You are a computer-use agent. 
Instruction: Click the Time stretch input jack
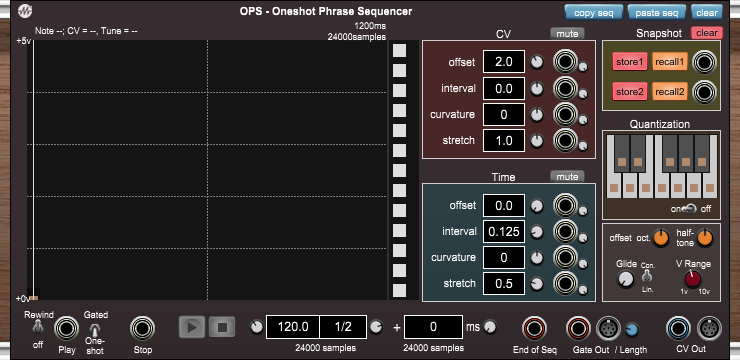pos(565,284)
